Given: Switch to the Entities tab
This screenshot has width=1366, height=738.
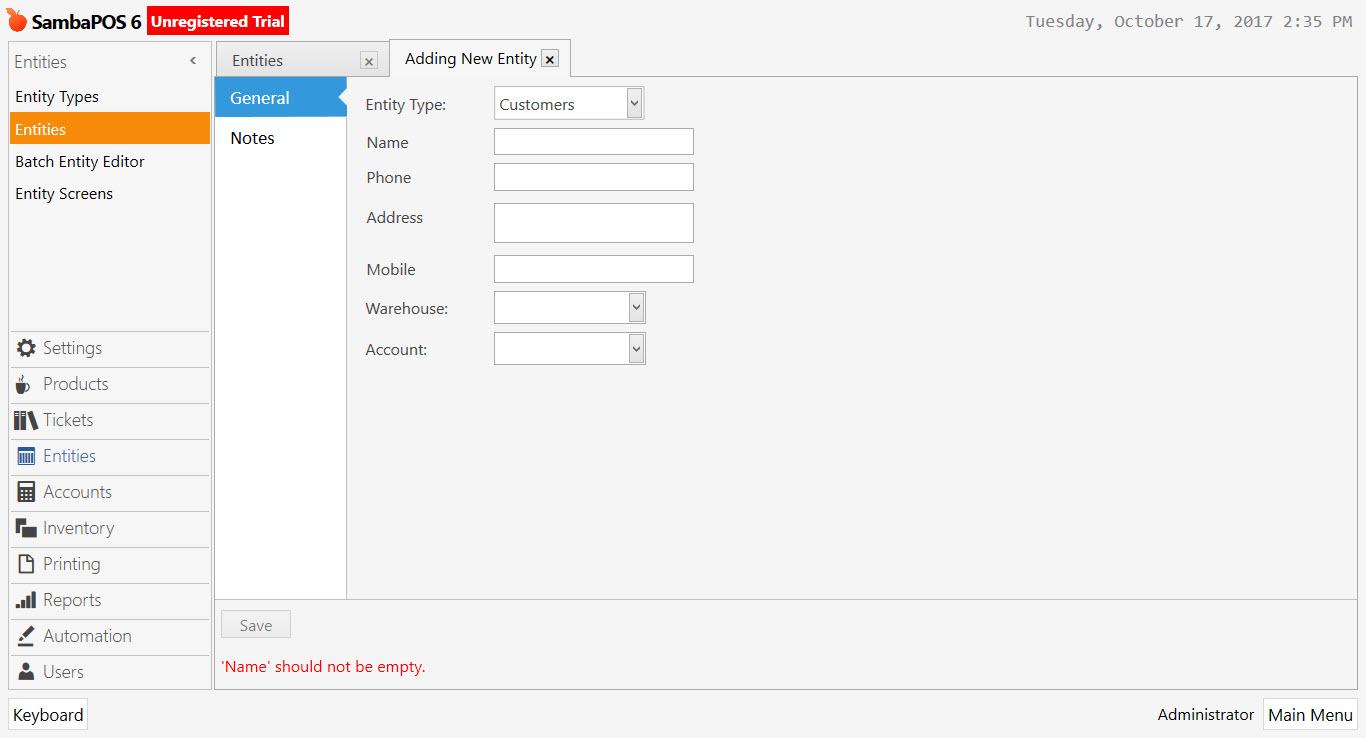Looking at the screenshot, I should click(x=258, y=60).
